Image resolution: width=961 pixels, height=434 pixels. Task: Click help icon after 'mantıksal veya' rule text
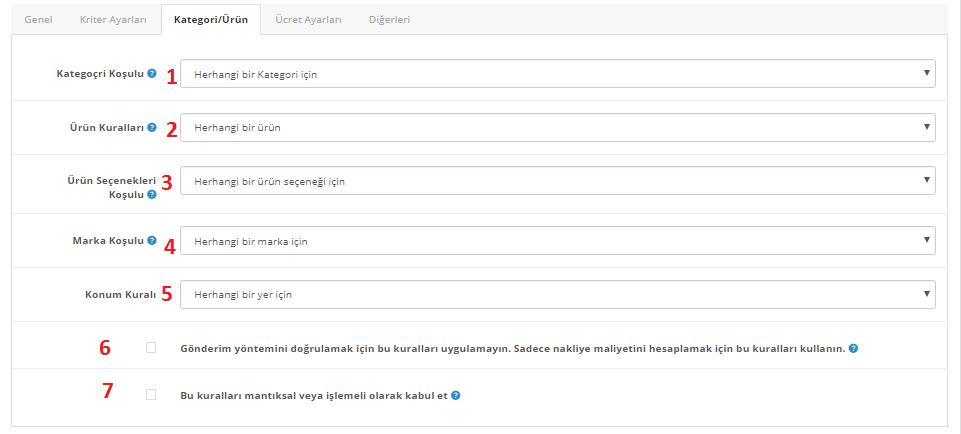456,395
